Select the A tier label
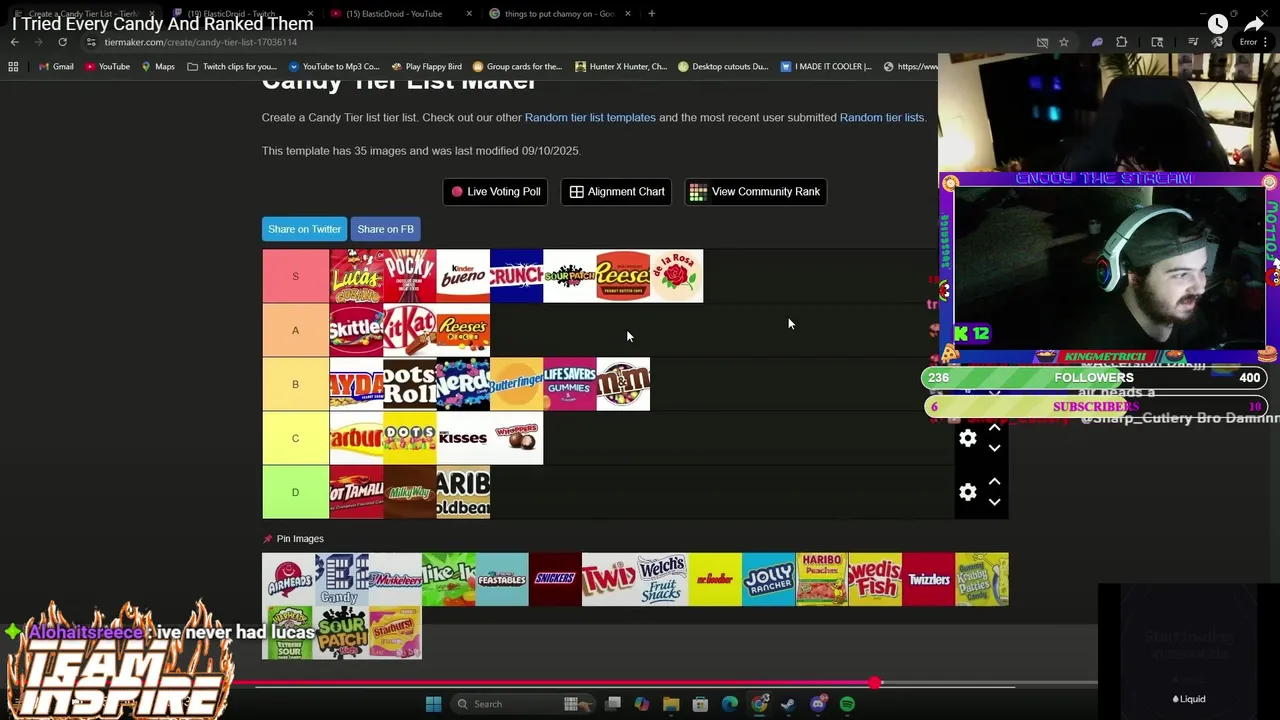Viewport: 1280px width, 720px height. 295,330
